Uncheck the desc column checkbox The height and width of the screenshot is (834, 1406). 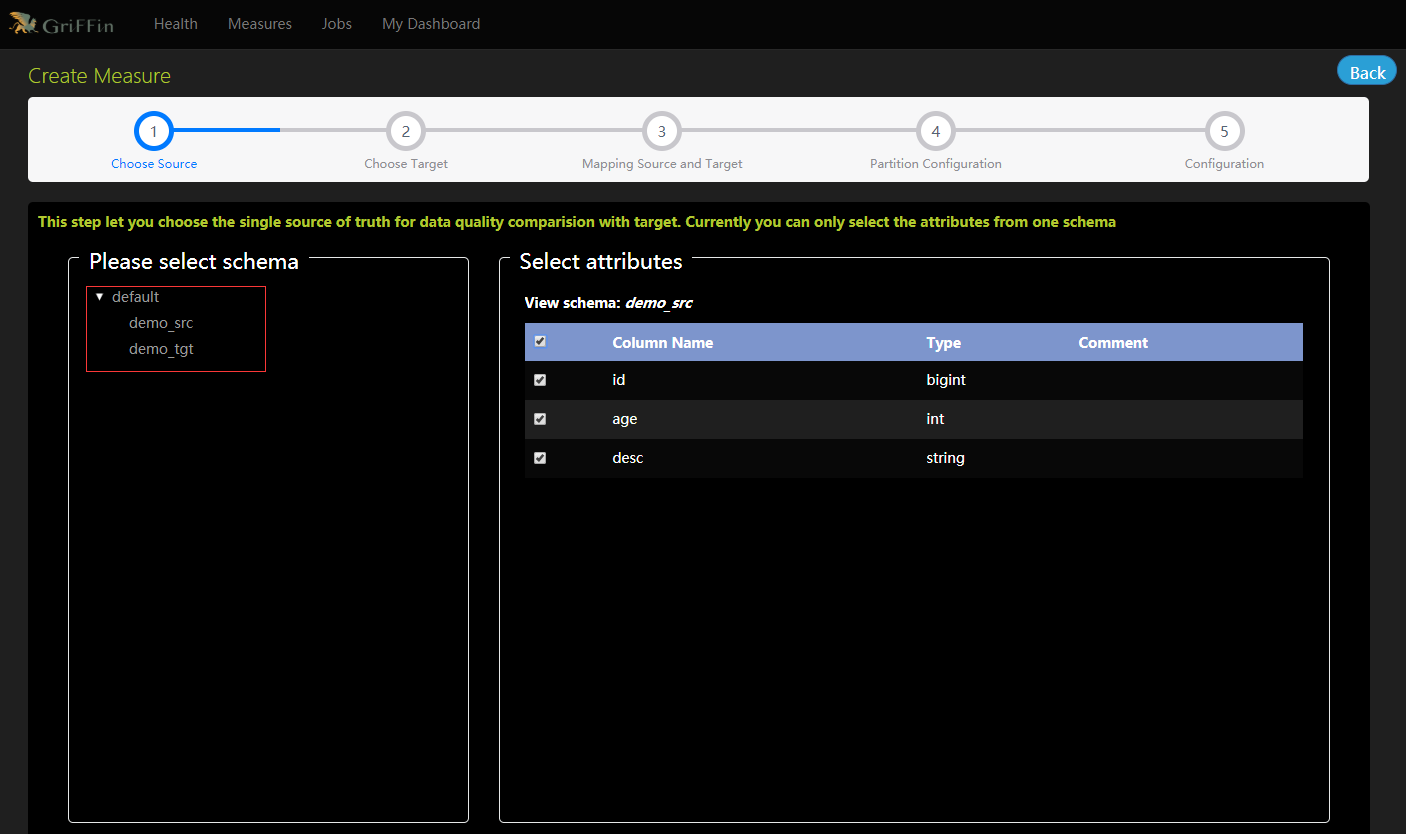(x=540, y=458)
